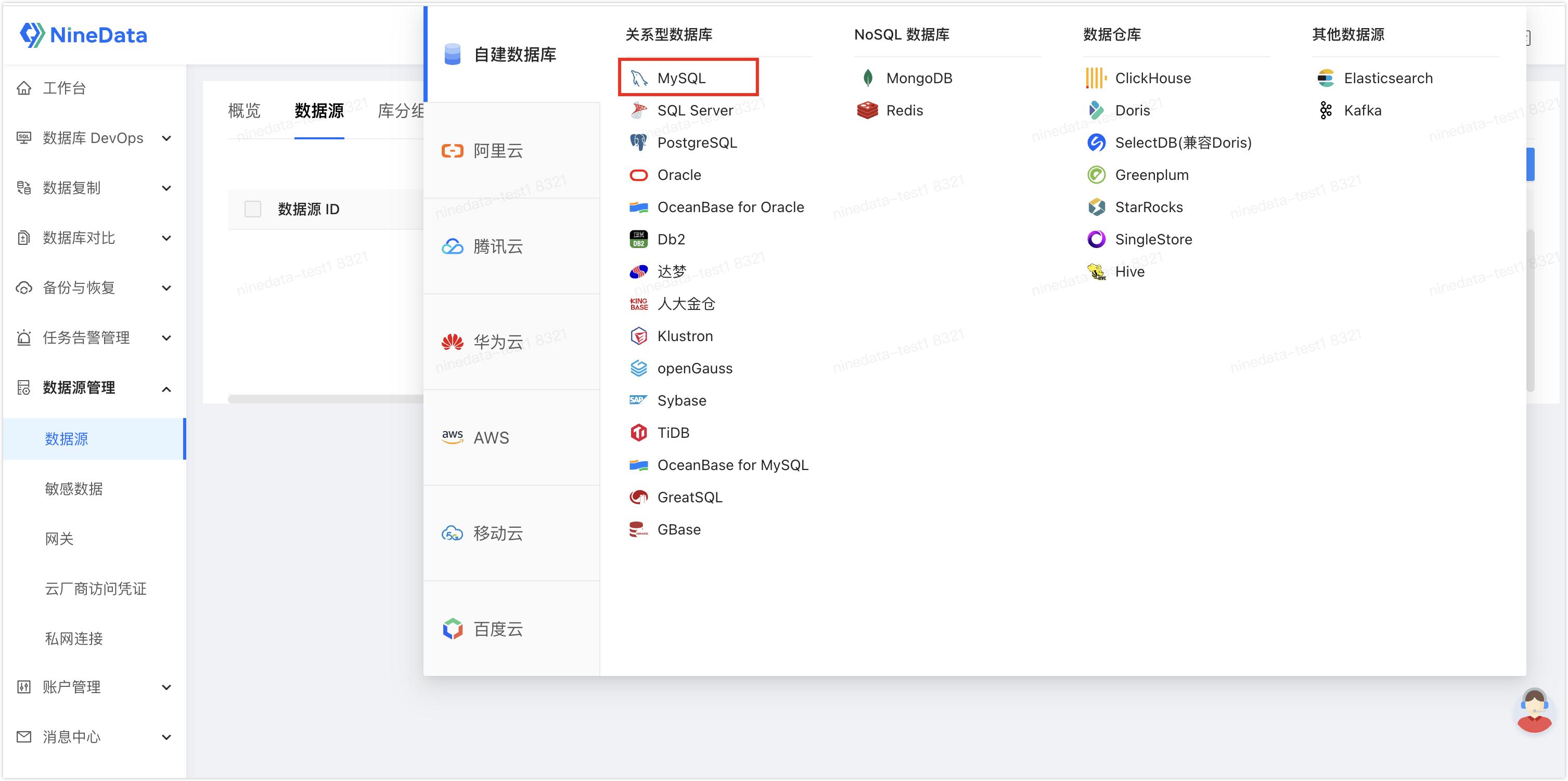Image resolution: width=1568 pixels, height=781 pixels.
Task: Click the 人大金仓 KingBase icon
Action: coord(638,304)
